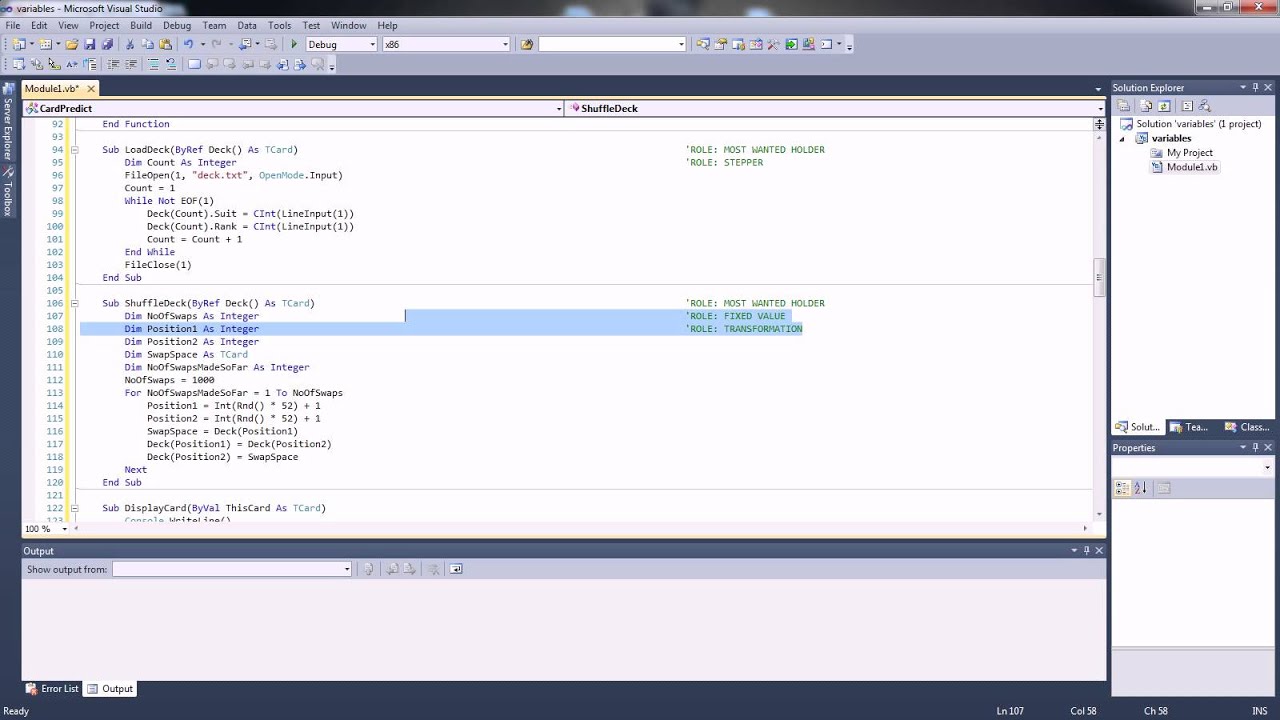Collapse the LoadDeck sub outline box
The image size is (1280, 720).
coord(74,150)
